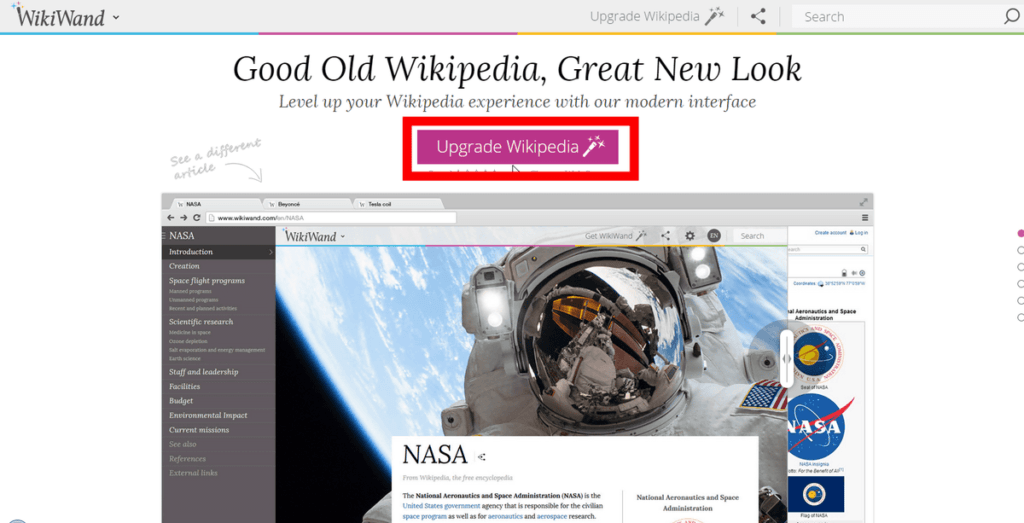Click the preview browser back arrow

pyautogui.click(x=171, y=218)
